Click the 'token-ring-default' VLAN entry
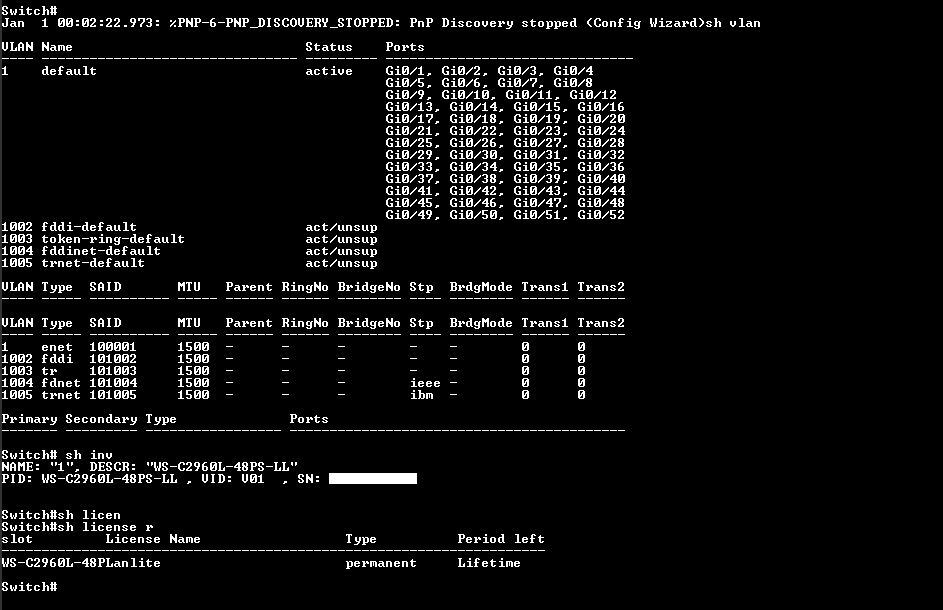943x610 pixels. 113,239
